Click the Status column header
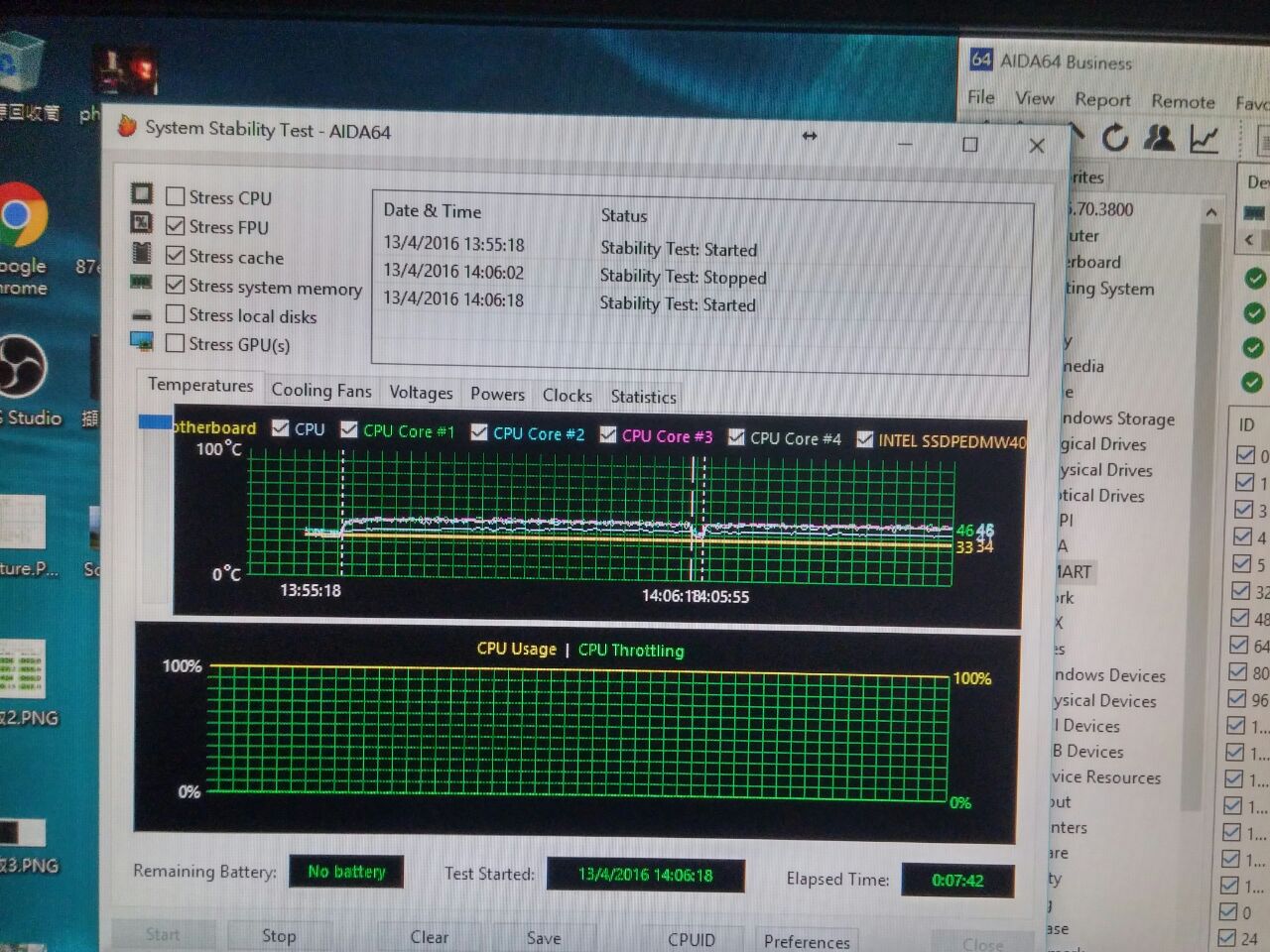The width and height of the screenshot is (1270, 952). [x=624, y=215]
